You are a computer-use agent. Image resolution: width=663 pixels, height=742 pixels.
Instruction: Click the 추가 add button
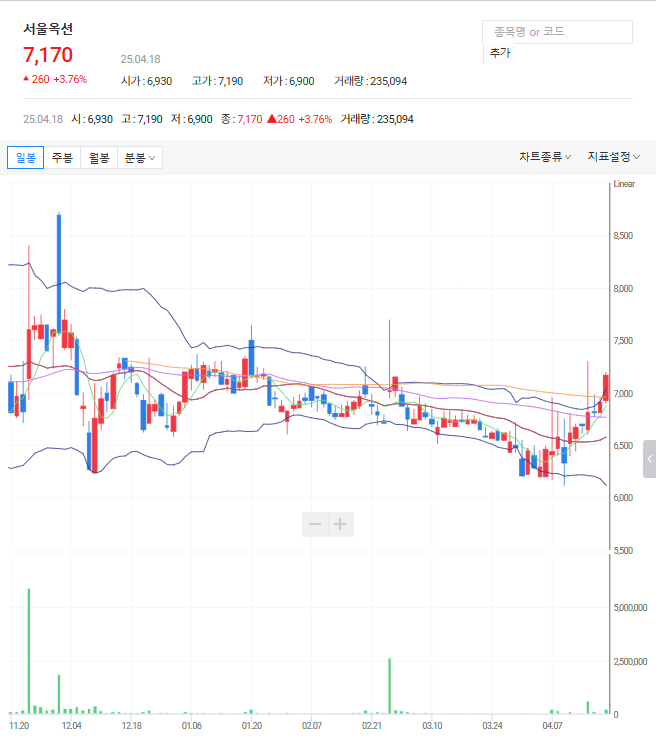(x=500, y=53)
